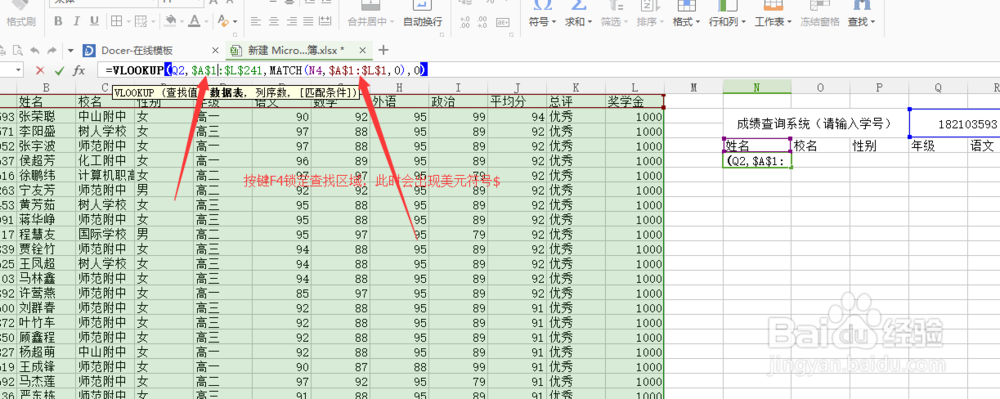Click the print preview icon

click(17, 50)
